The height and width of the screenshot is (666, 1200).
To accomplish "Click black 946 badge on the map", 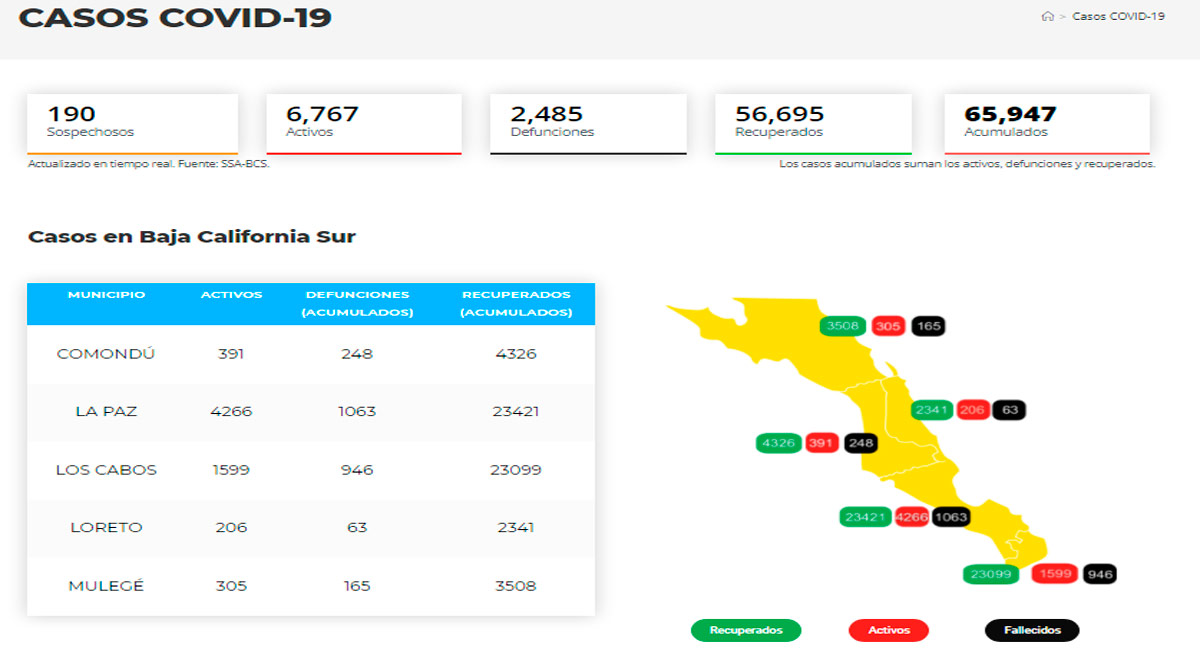I will click(1100, 574).
